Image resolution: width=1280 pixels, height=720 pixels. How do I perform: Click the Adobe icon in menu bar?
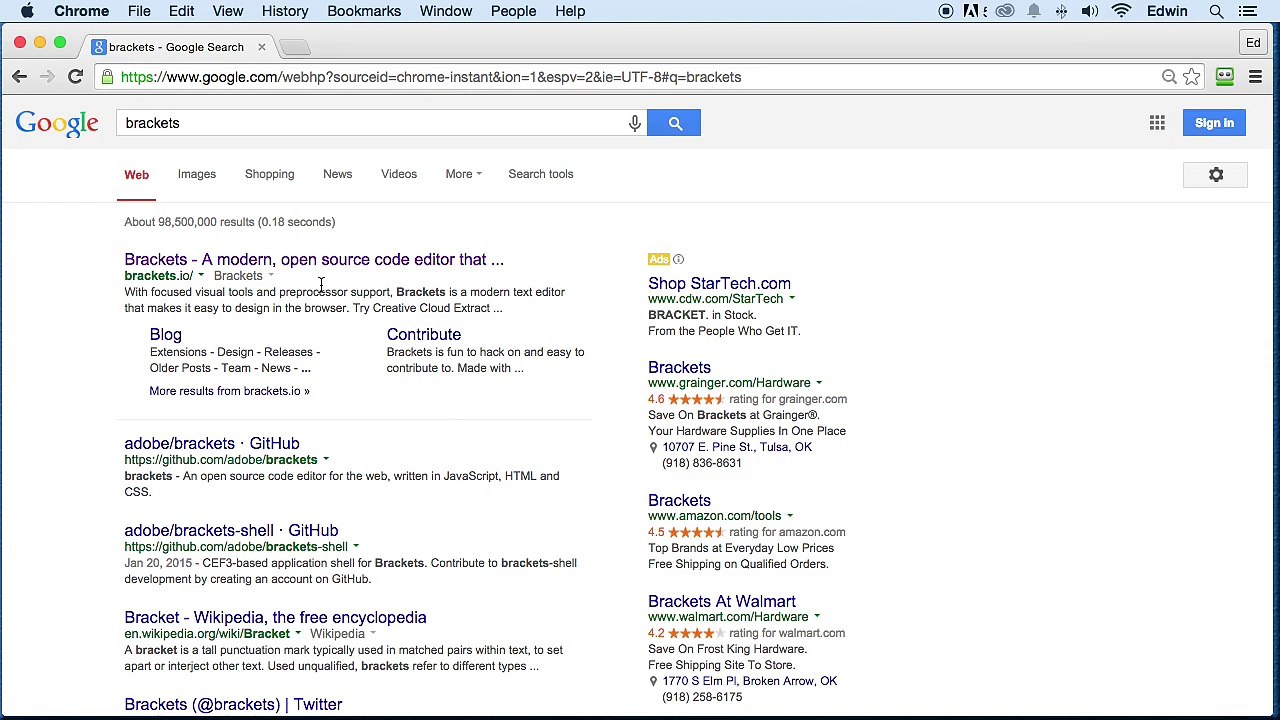tap(973, 11)
